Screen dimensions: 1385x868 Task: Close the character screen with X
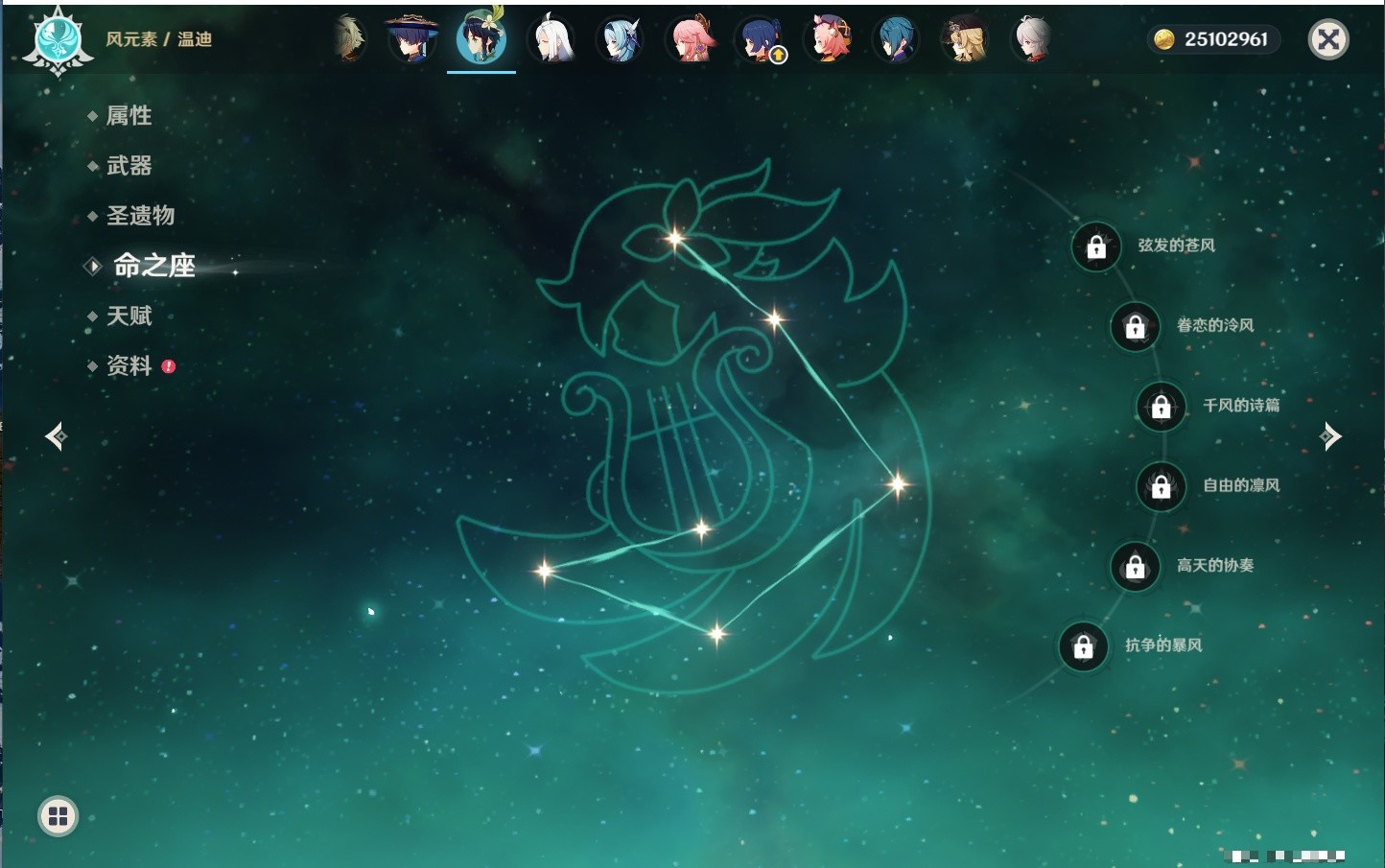pyautogui.click(x=1328, y=39)
